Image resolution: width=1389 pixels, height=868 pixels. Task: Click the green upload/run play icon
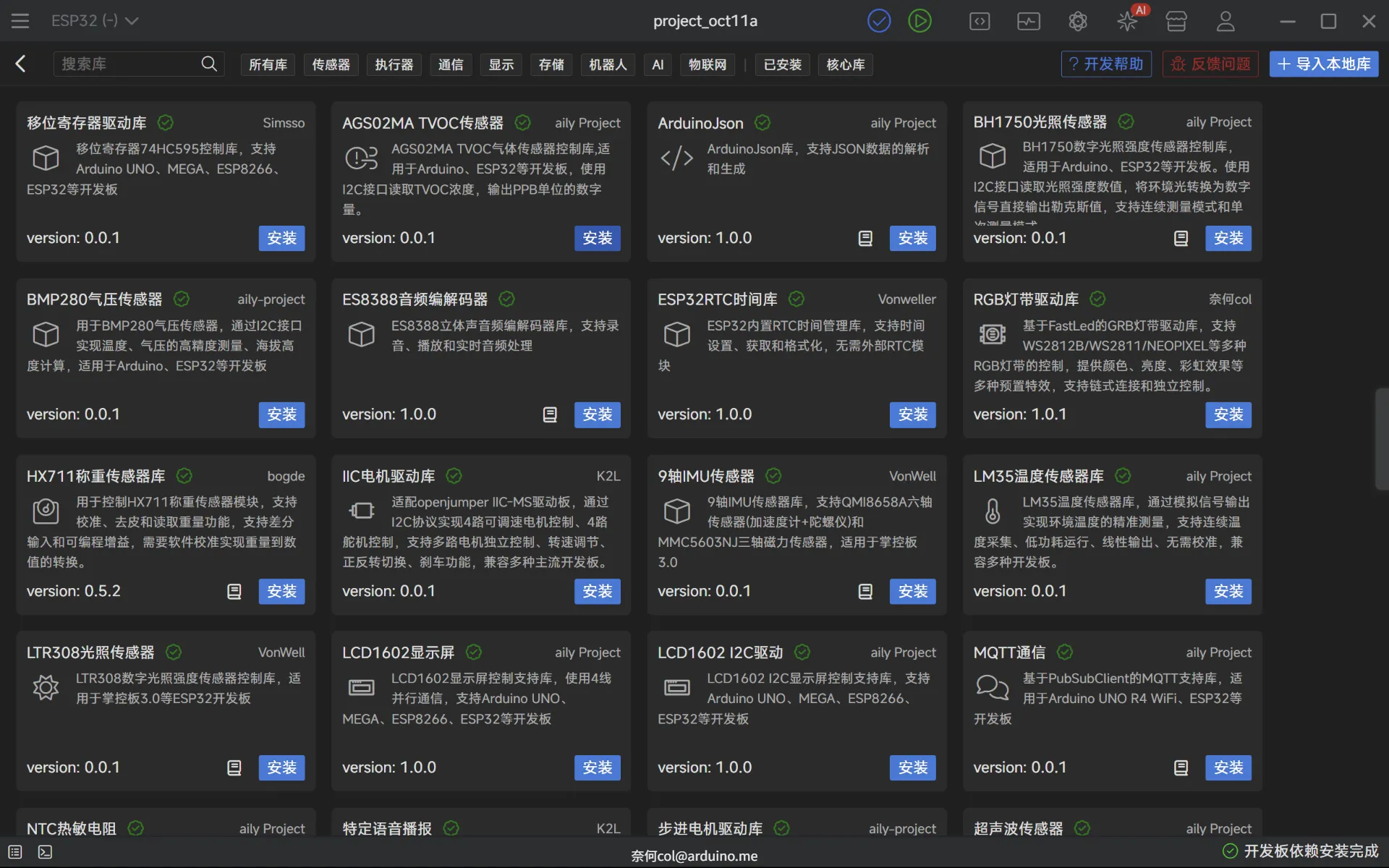pos(919,21)
